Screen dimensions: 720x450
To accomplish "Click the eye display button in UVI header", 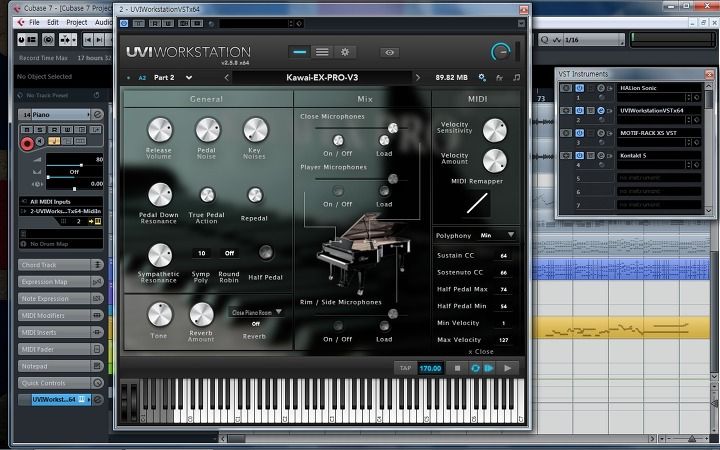I will click(x=389, y=52).
